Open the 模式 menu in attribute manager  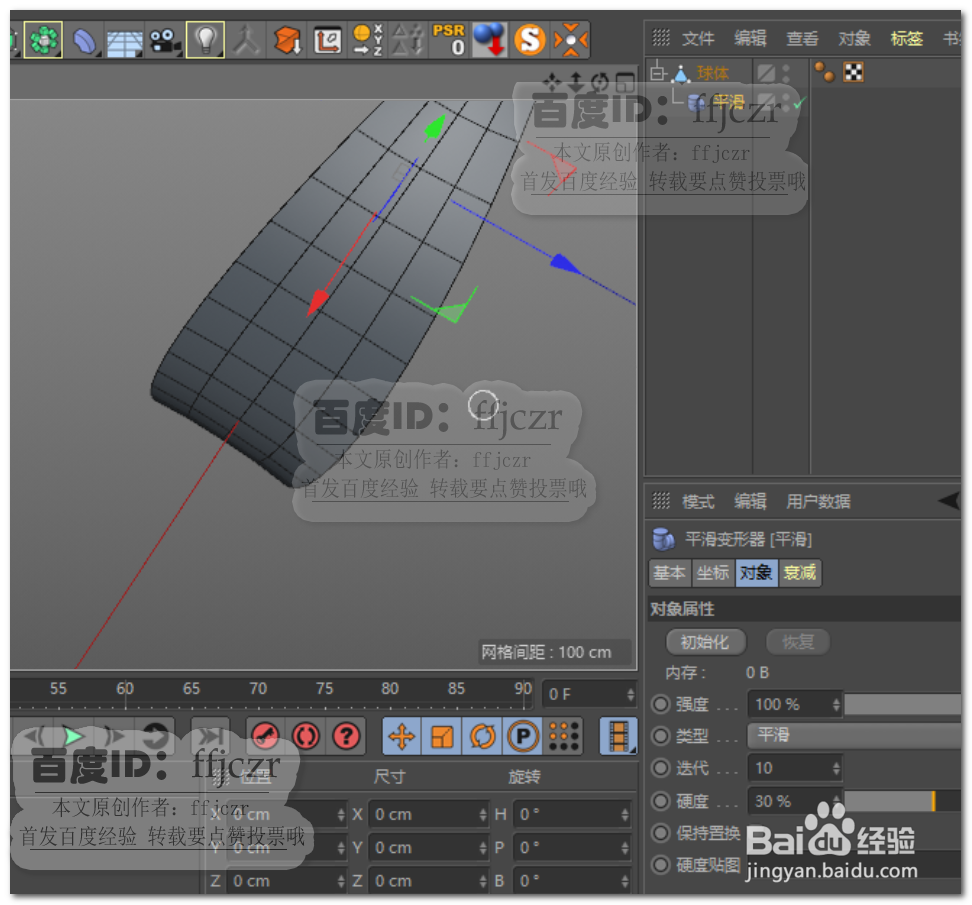pyautogui.click(x=698, y=501)
